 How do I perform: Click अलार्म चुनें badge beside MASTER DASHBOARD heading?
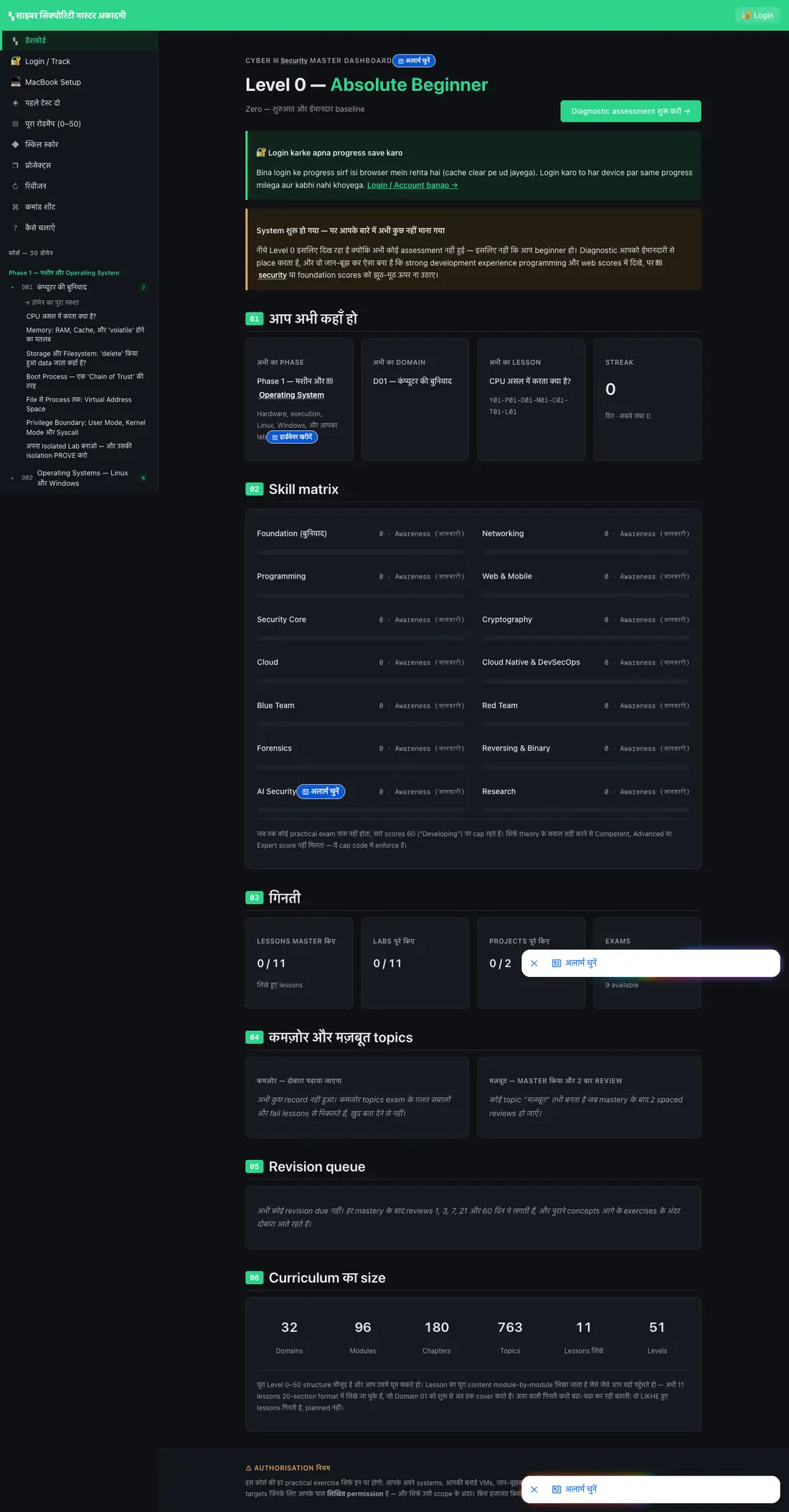pos(414,61)
